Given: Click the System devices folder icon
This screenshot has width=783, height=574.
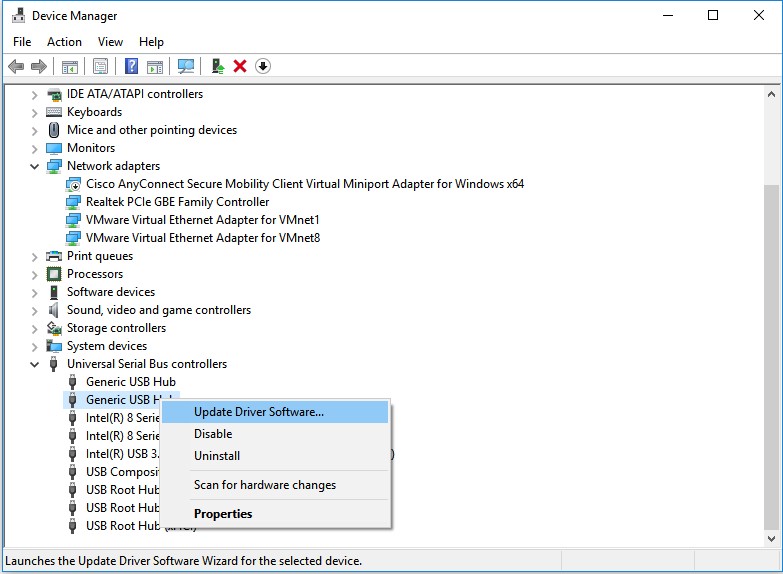Looking at the screenshot, I should 54,346.
